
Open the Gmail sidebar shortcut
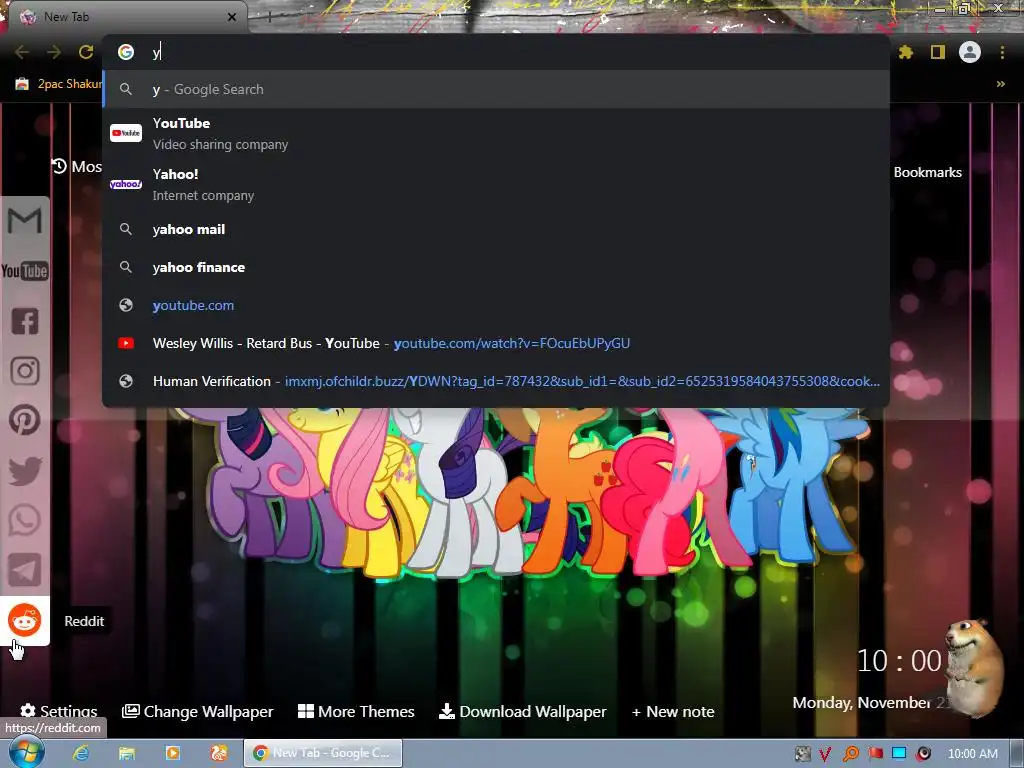(25, 221)
